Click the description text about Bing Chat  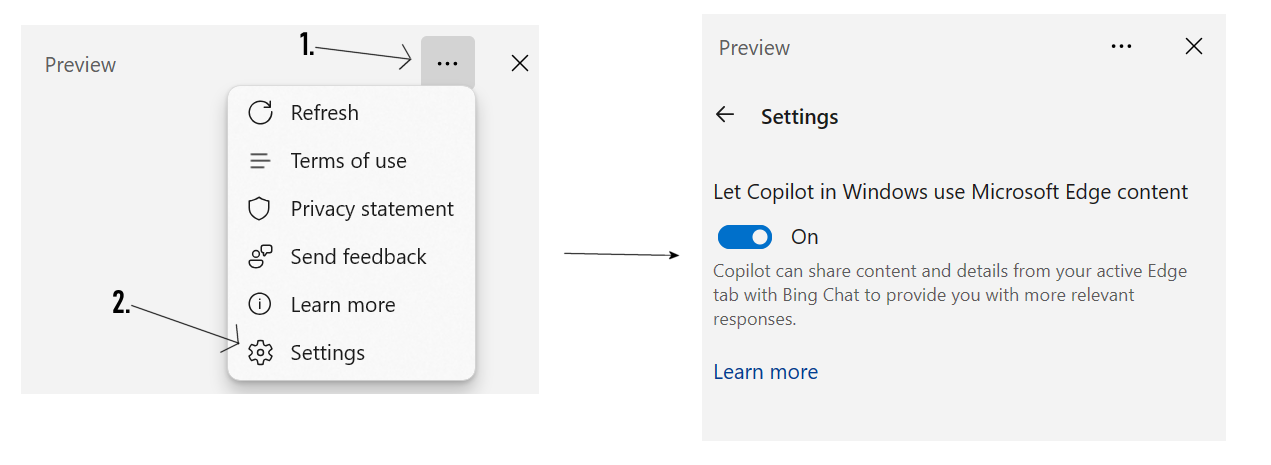[950, 295]
